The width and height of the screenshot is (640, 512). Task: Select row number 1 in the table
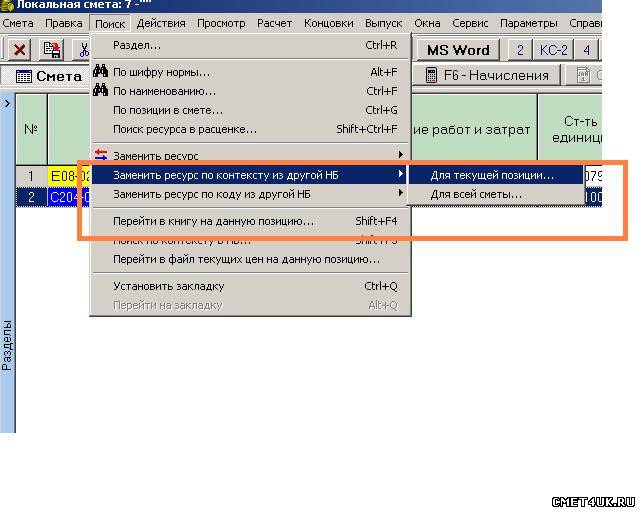point(31,176)
